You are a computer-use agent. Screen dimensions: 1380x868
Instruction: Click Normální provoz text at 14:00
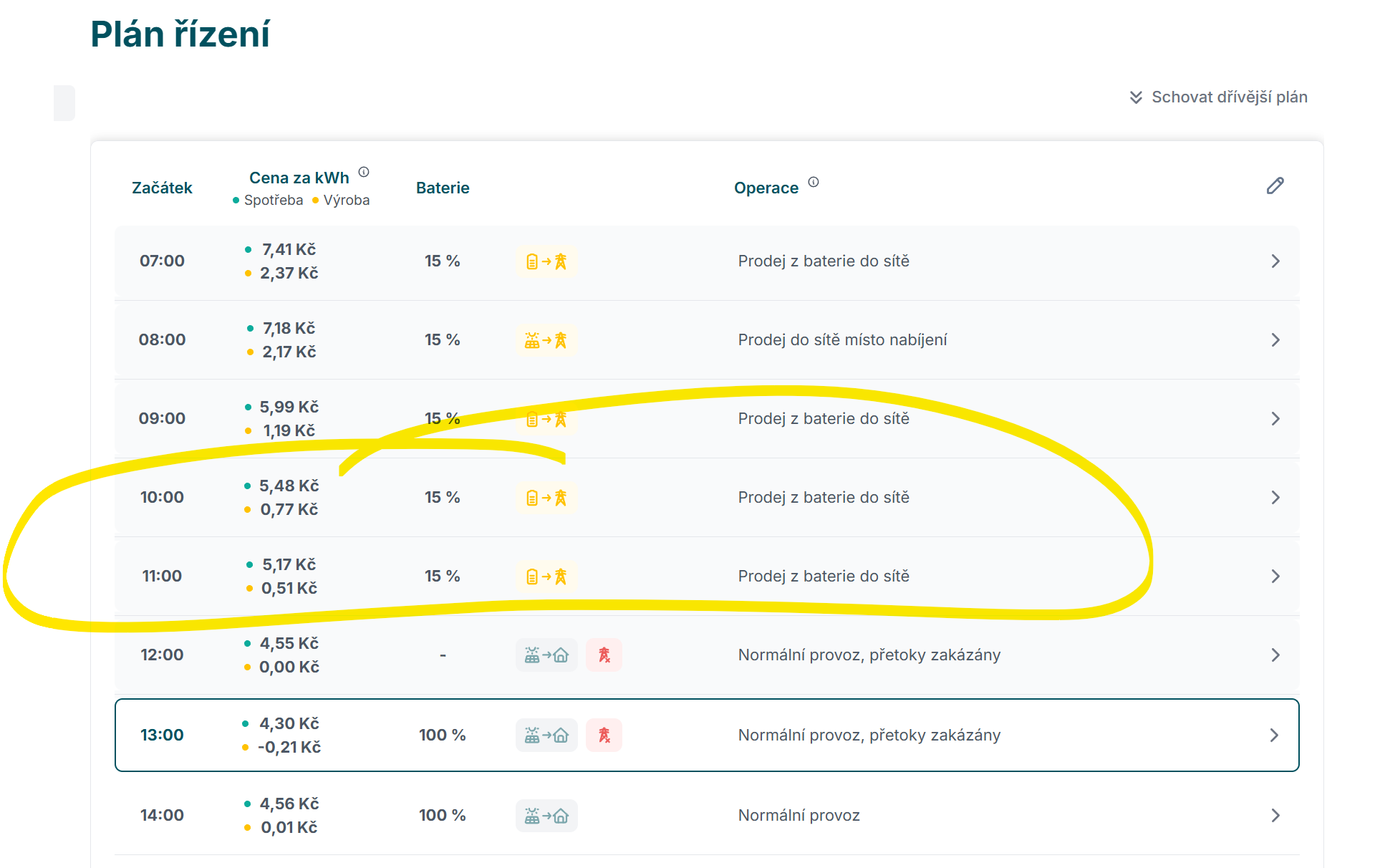[798, 816]
